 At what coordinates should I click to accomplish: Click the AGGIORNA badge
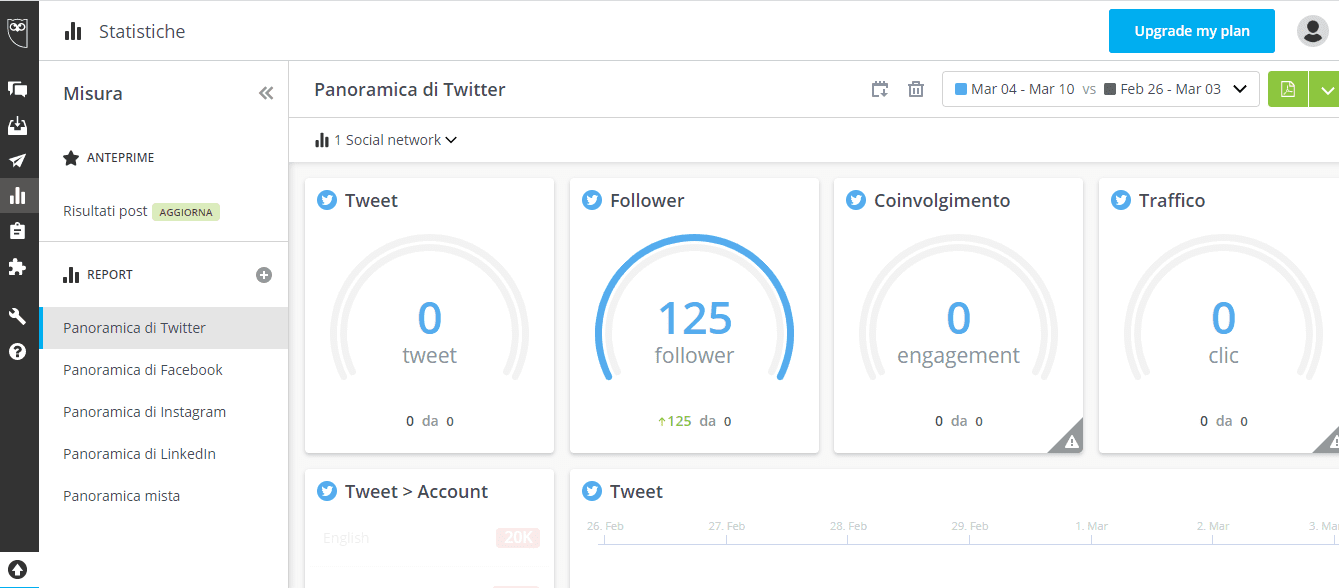pyautogui.click(x=186, y=212)
